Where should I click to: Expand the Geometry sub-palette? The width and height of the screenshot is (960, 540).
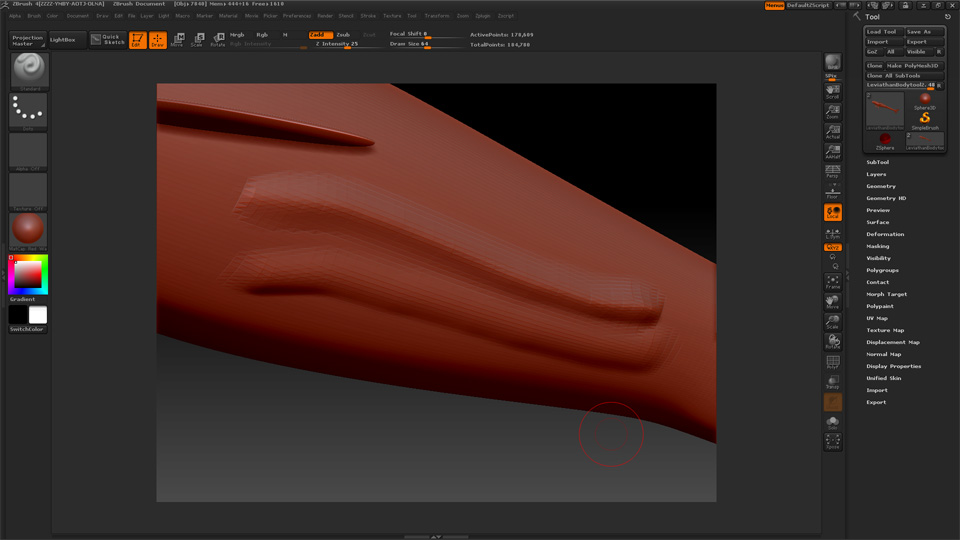[881, 186]
